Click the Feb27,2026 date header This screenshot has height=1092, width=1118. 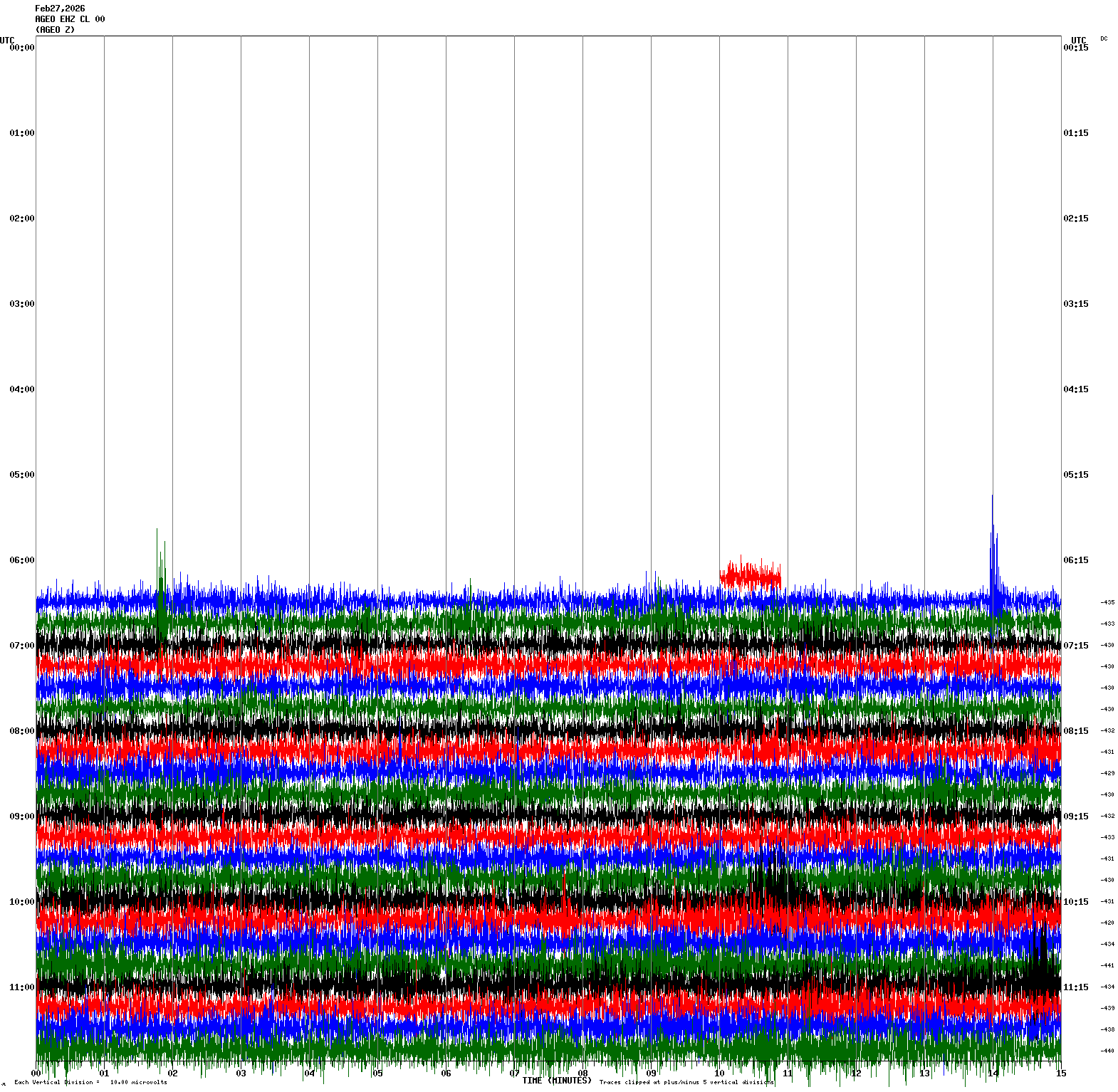pos(60,9)
